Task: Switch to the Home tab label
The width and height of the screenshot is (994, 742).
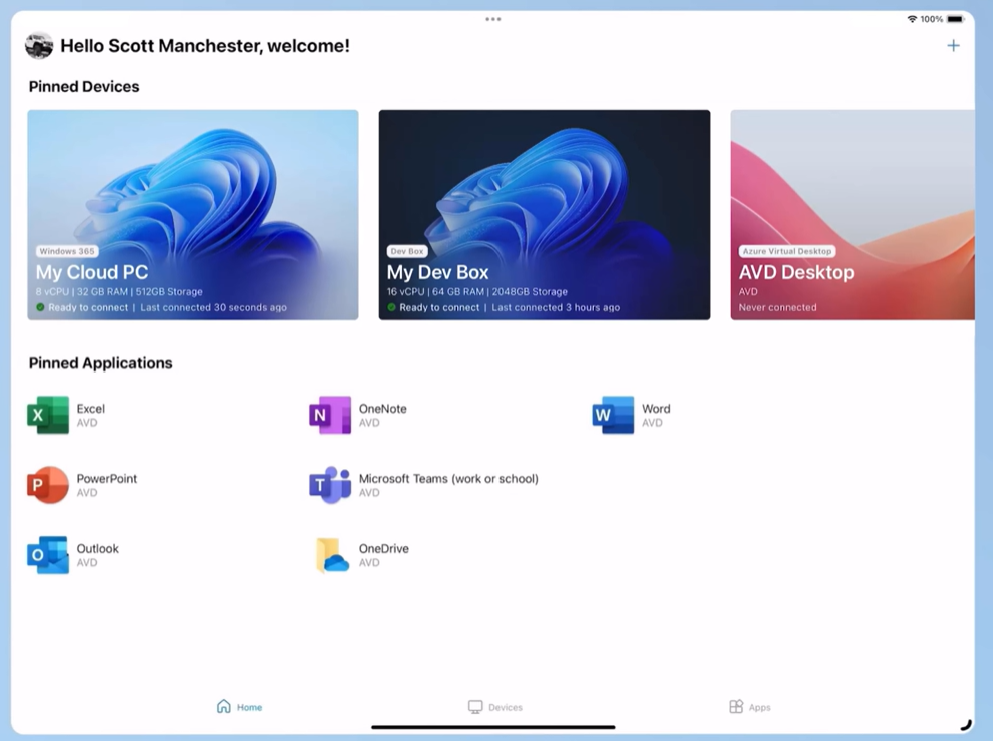Action: 249,707
